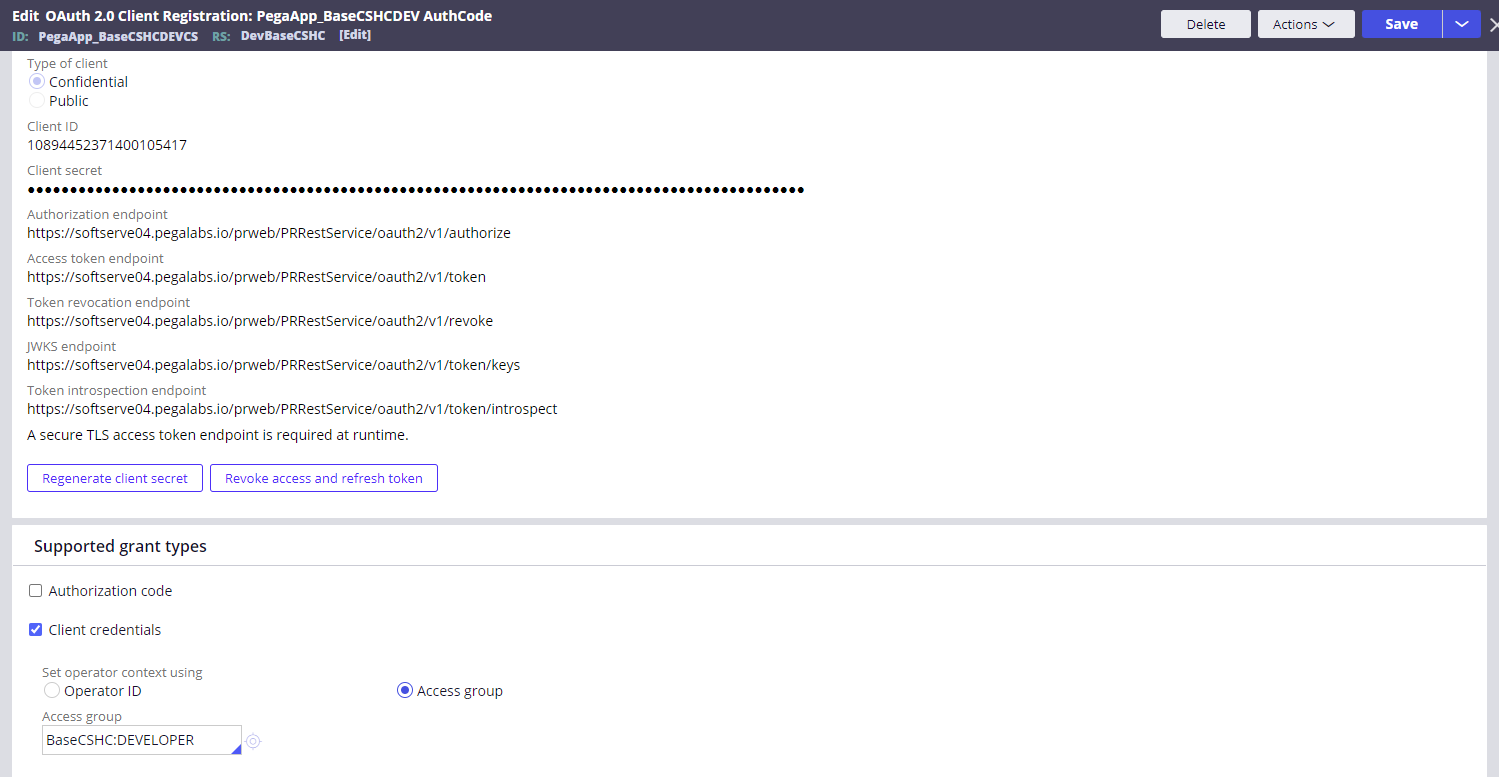Save the client registration
The width and height of the screenshot is (1499, 777).
point(1401,24)
